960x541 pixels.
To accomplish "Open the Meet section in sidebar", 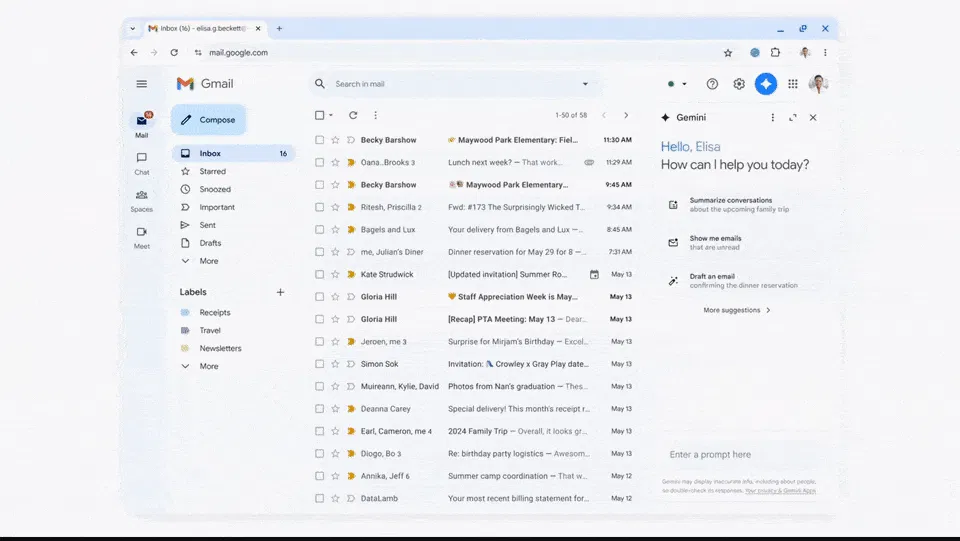I will [141, 237].
